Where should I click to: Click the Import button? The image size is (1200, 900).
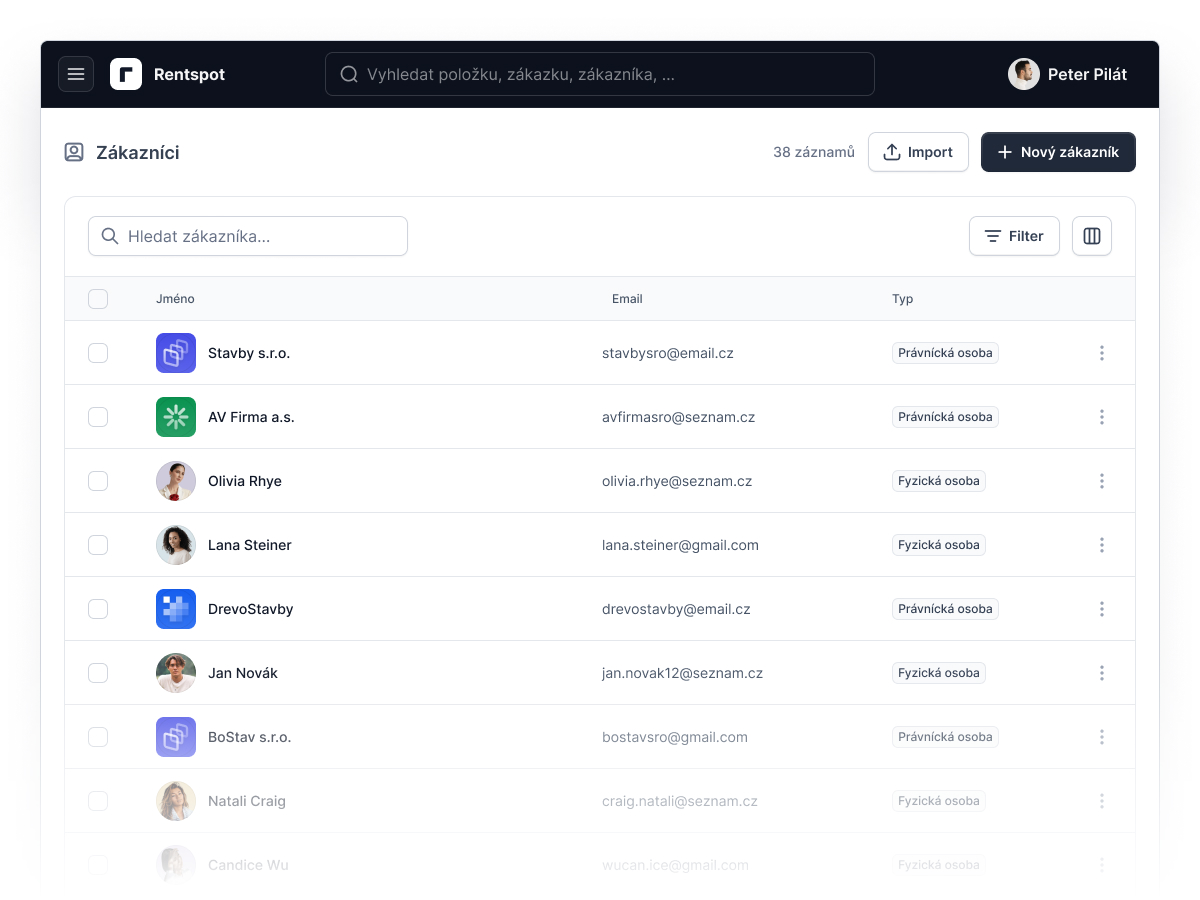pyautogui.click(x=918, y=152)
